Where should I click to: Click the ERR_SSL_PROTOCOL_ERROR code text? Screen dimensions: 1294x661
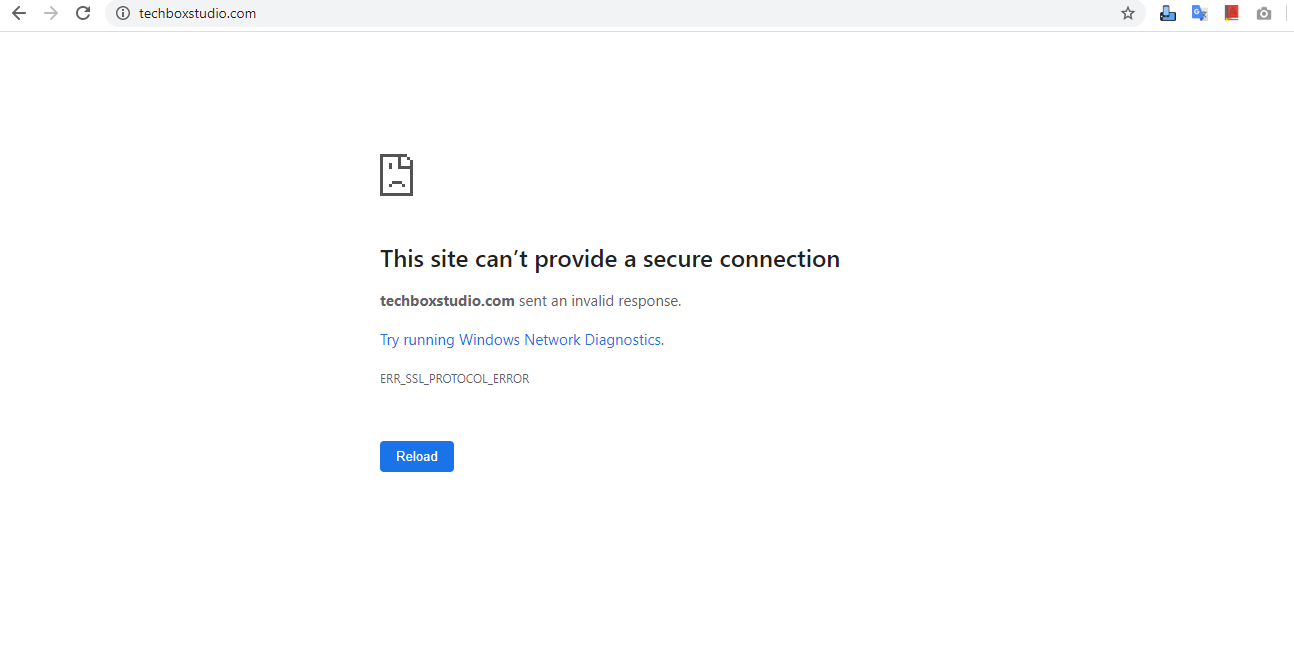(454, 379)
